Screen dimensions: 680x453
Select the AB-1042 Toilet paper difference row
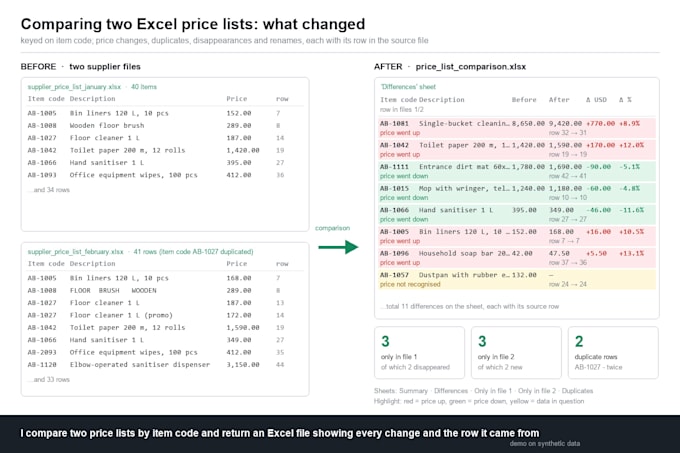pyautogui.click(x=517, y=150)
